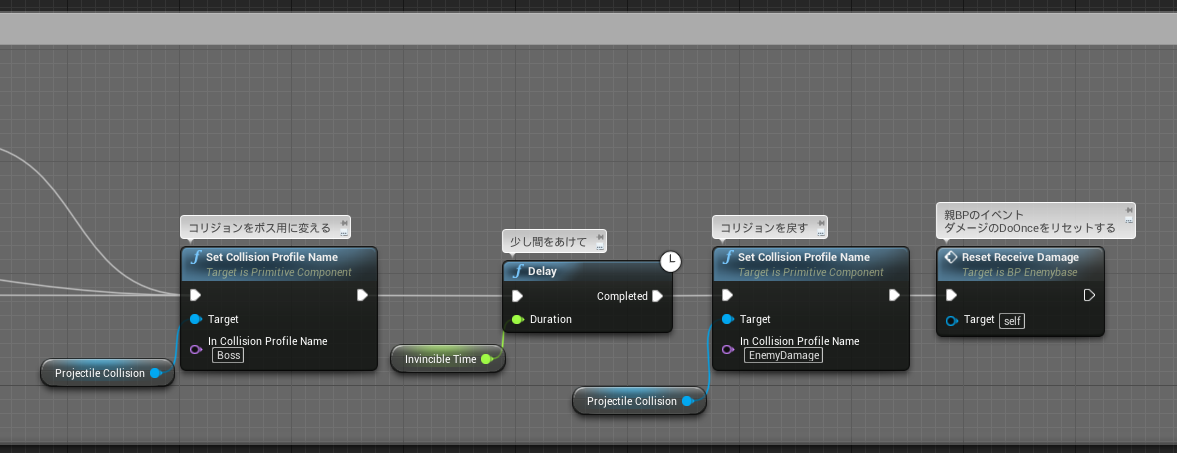
Task: Pin the 少し間をあけて comment bubble
Action: (600, 238)
